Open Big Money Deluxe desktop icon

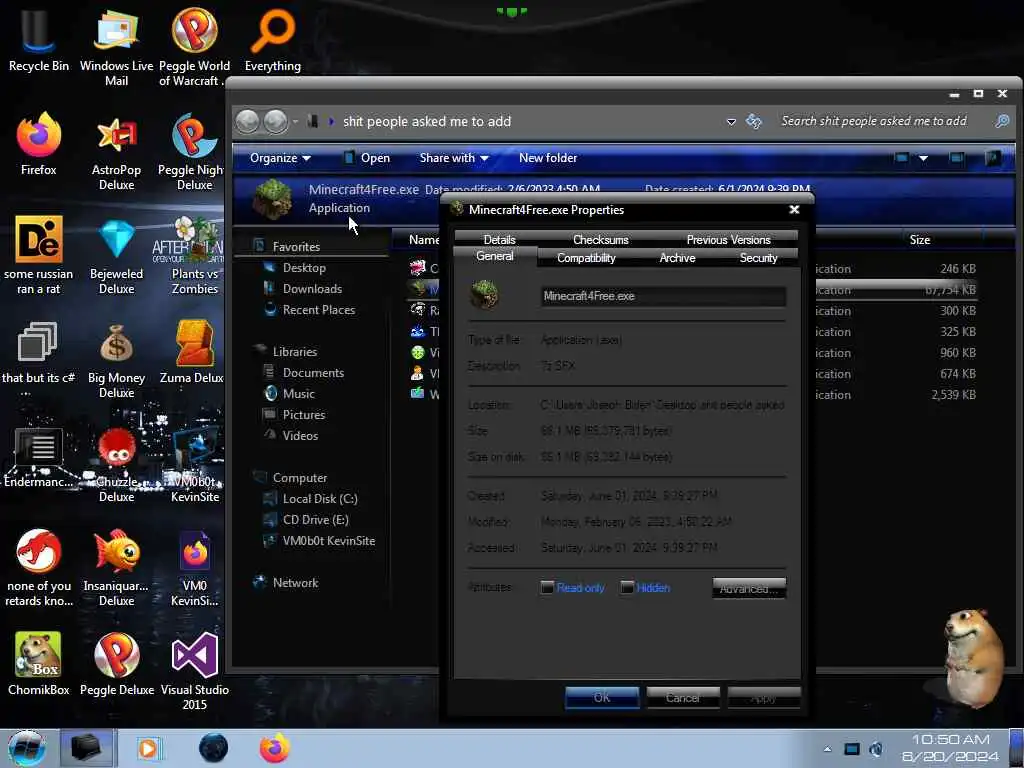point(116,359)
